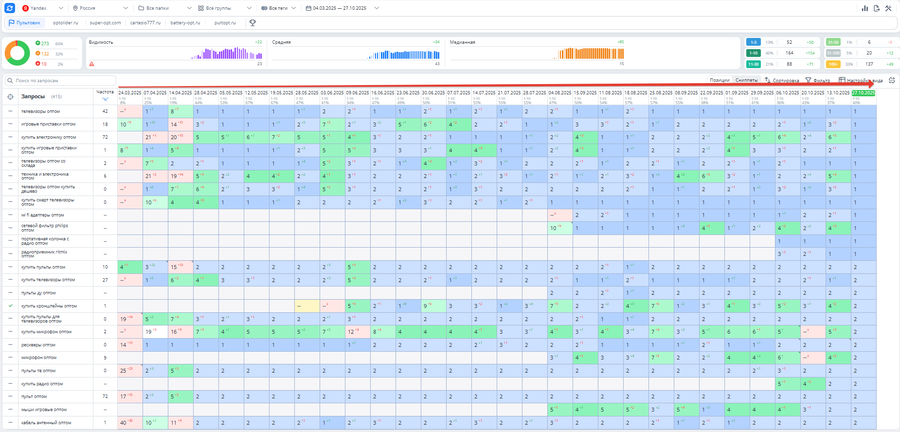The width and height of the screenshot is (900, 432).
Task: Click the target icon beside Запросы header
Action: click(x=10, y=96)
